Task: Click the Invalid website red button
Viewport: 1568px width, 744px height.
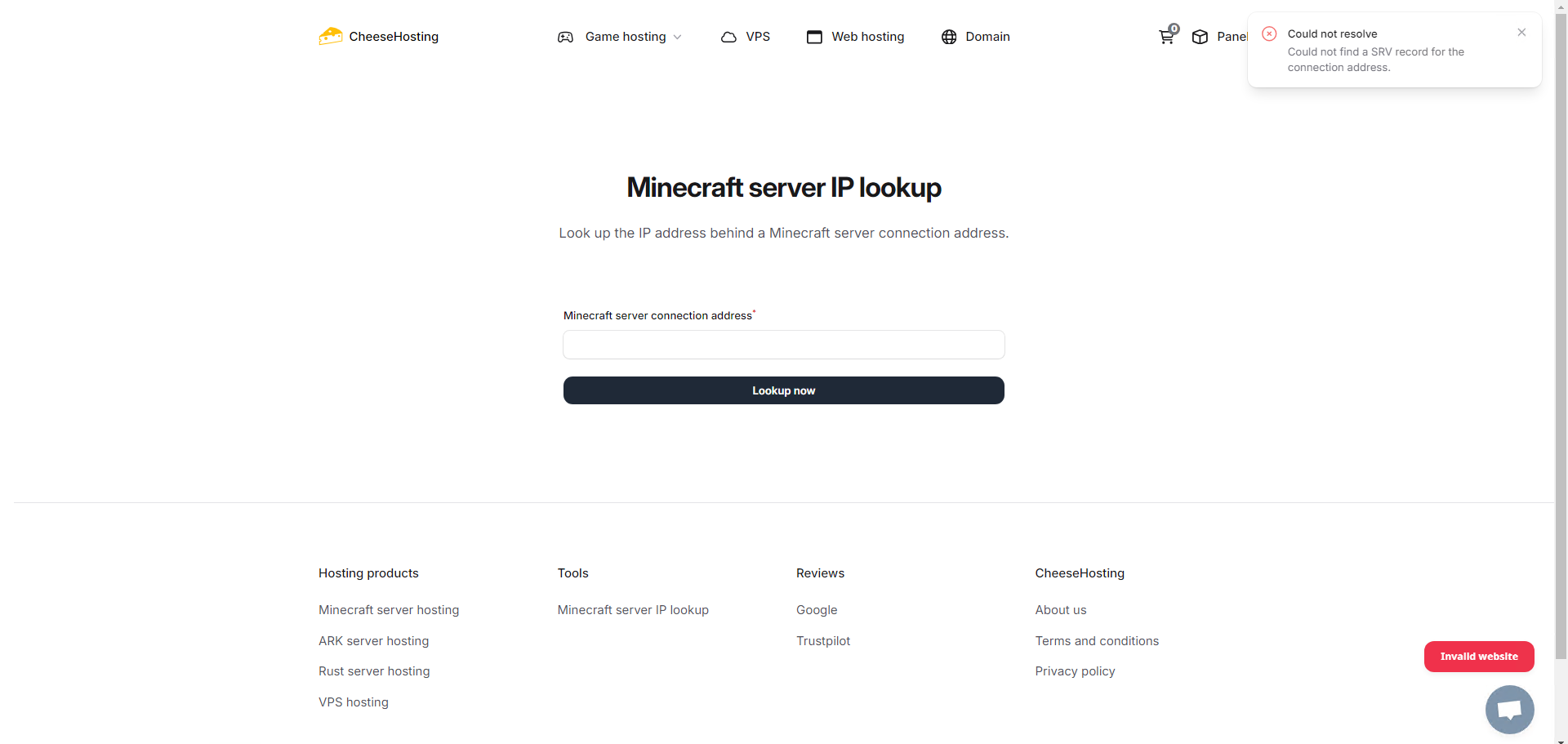Action: (x=1478, y=657)
